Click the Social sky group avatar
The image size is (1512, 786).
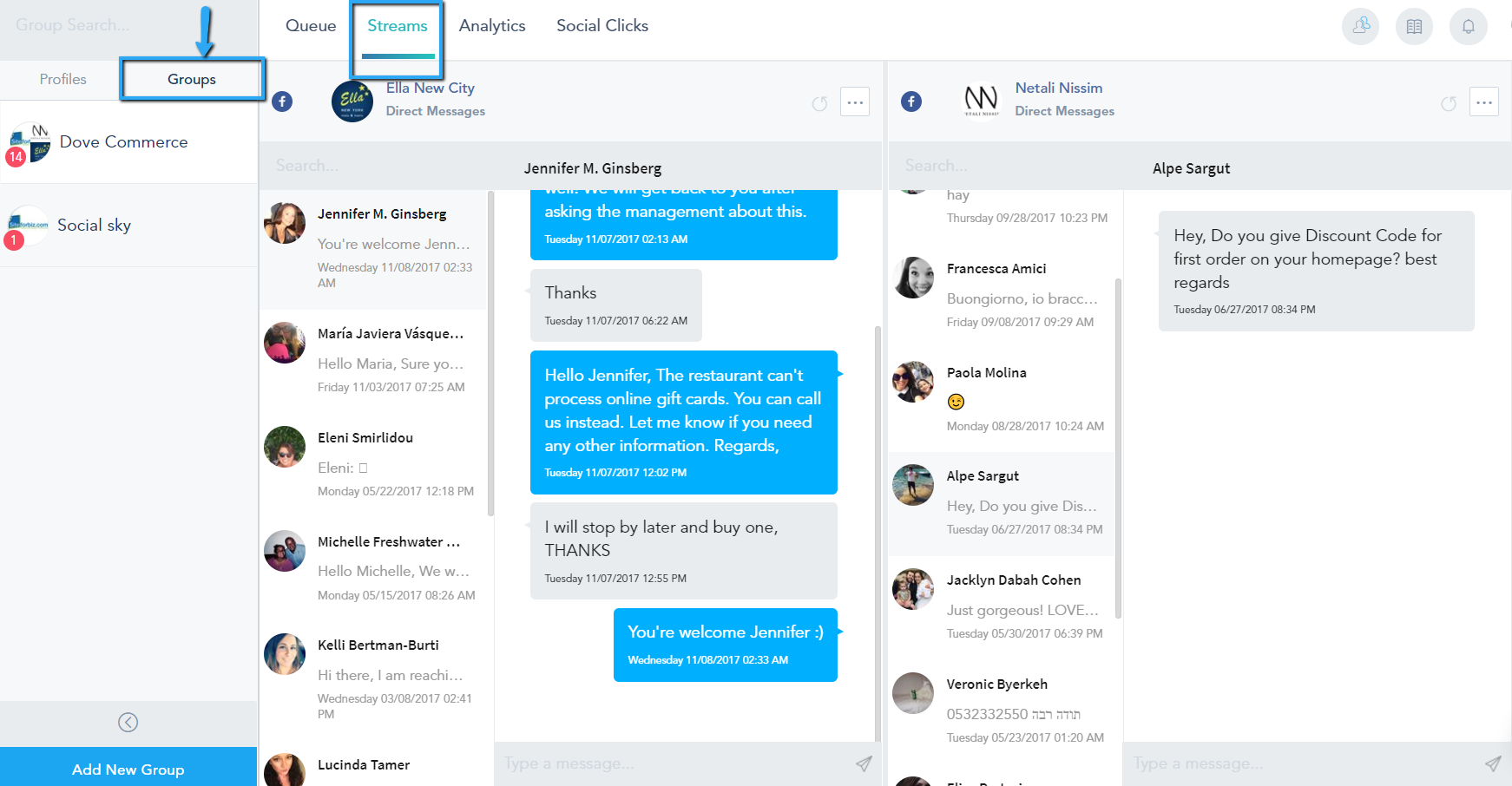coord(29,226)
